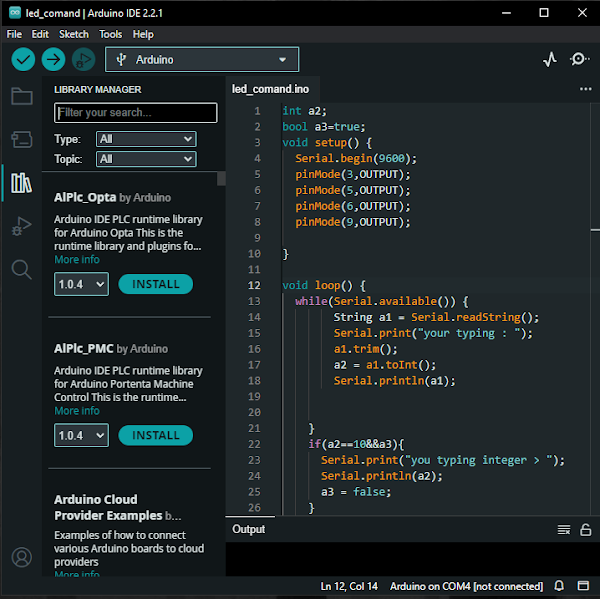
Task: Open the Boards Manager sidebar icon
Action: (x=21, y=139)
